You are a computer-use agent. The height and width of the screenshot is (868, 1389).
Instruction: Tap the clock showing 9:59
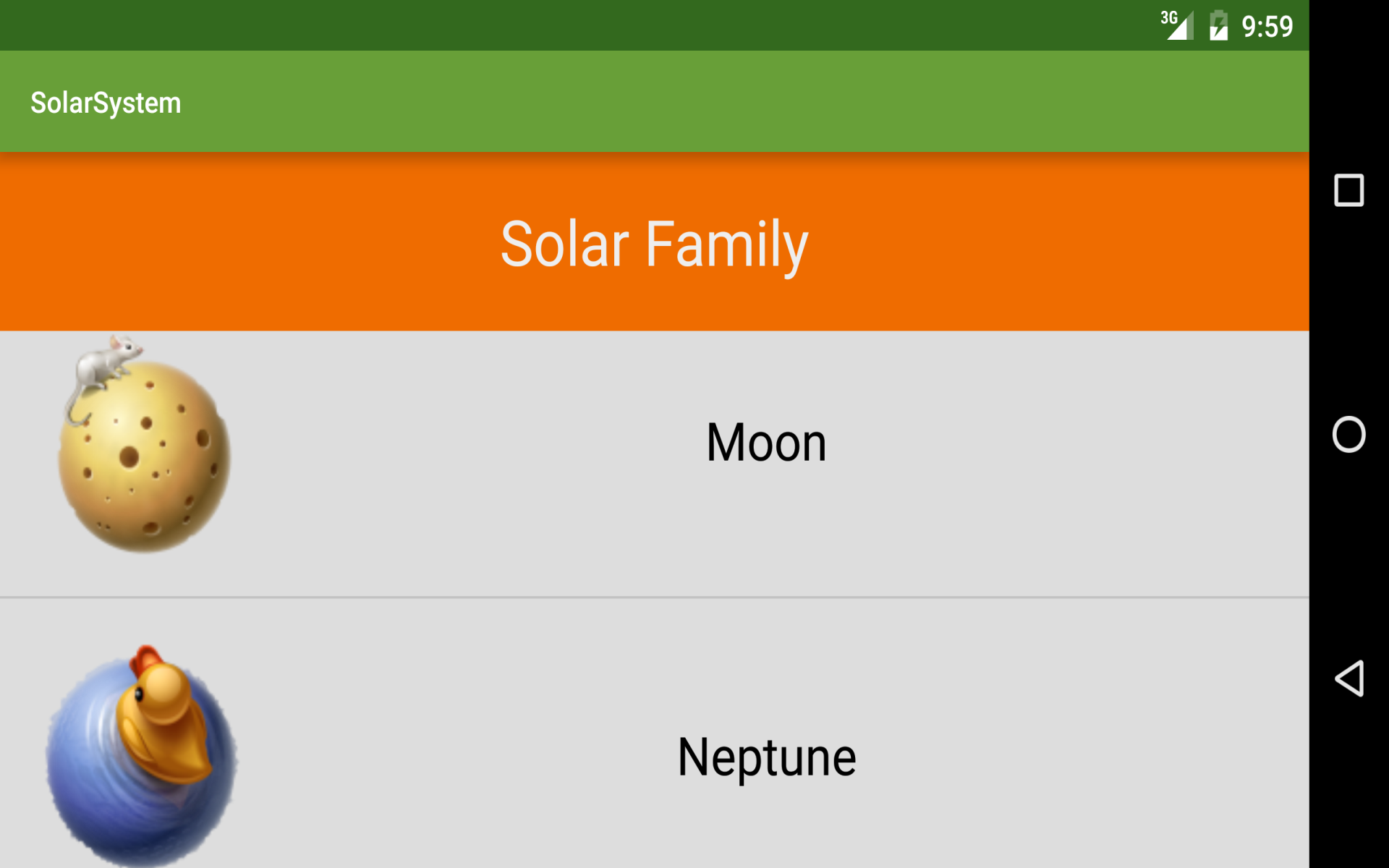pos(1267,25)
